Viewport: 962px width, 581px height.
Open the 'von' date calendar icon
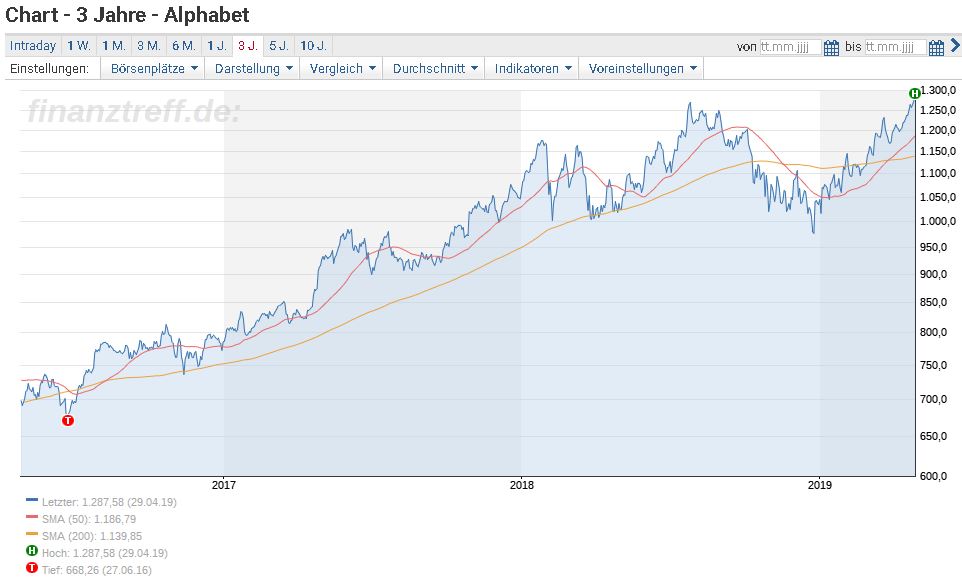[x=831, y=47]
